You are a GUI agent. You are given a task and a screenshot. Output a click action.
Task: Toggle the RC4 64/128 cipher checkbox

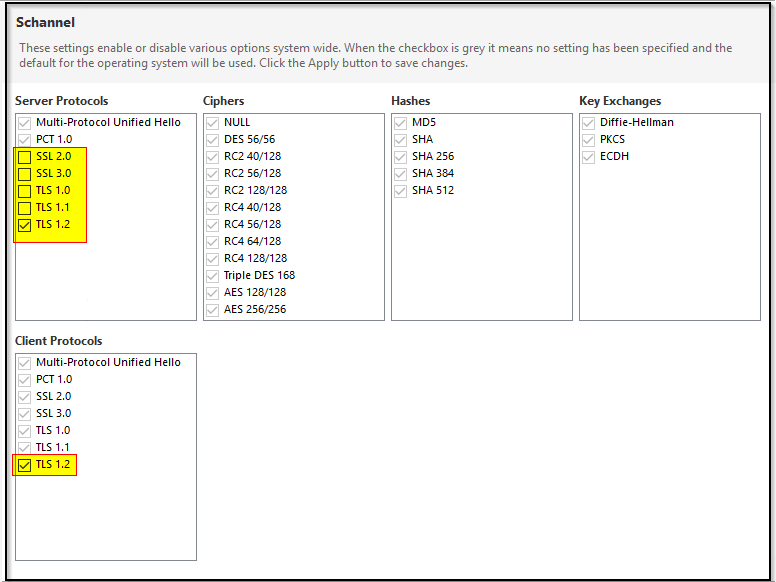(x=212, y=242)
